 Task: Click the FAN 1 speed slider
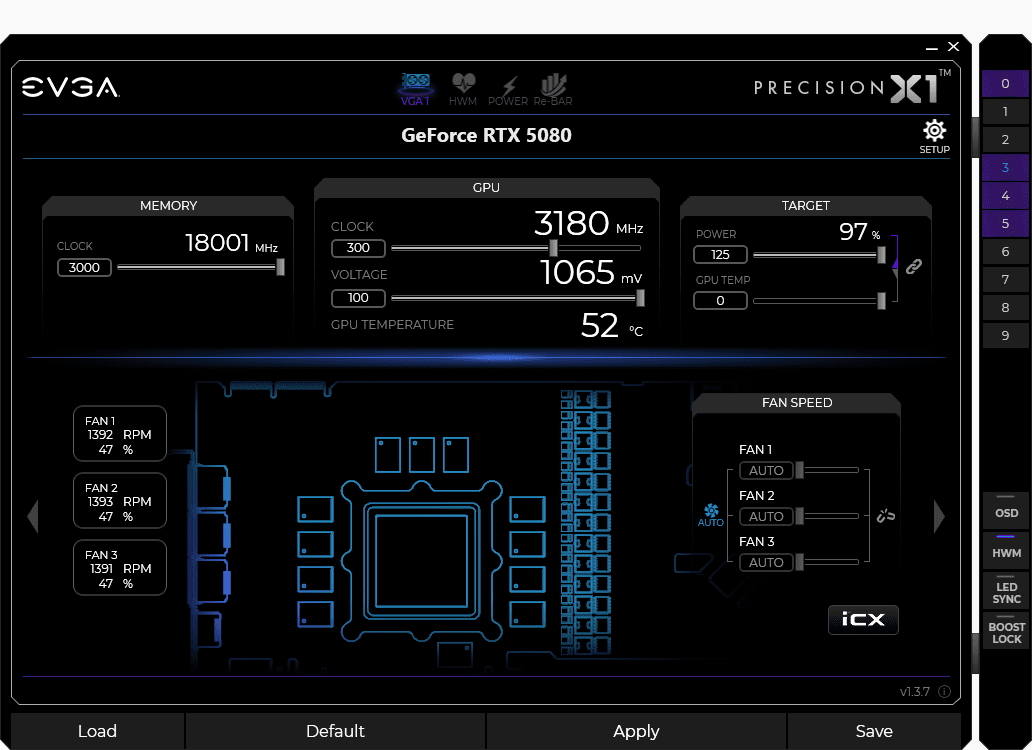click(x=827, y=470)
